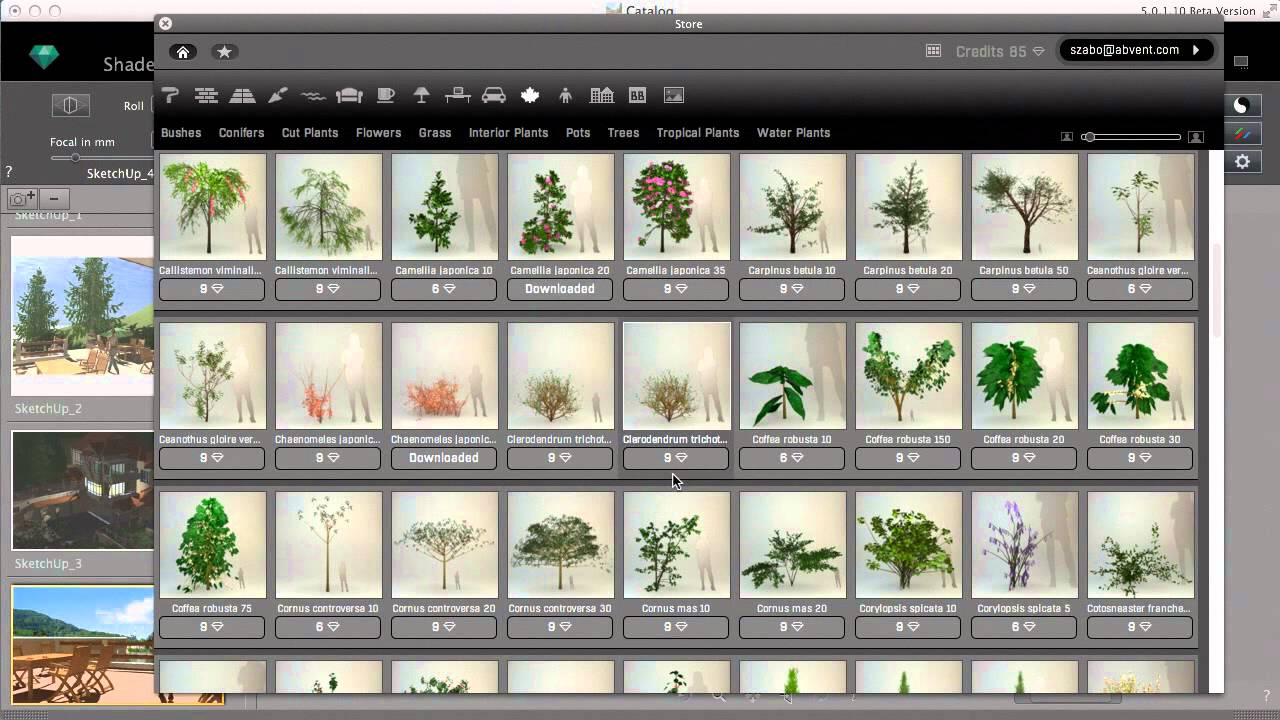
Task: Select the maple leaf plants category icon
Action: pyautogui.click(x=530, y=95)
